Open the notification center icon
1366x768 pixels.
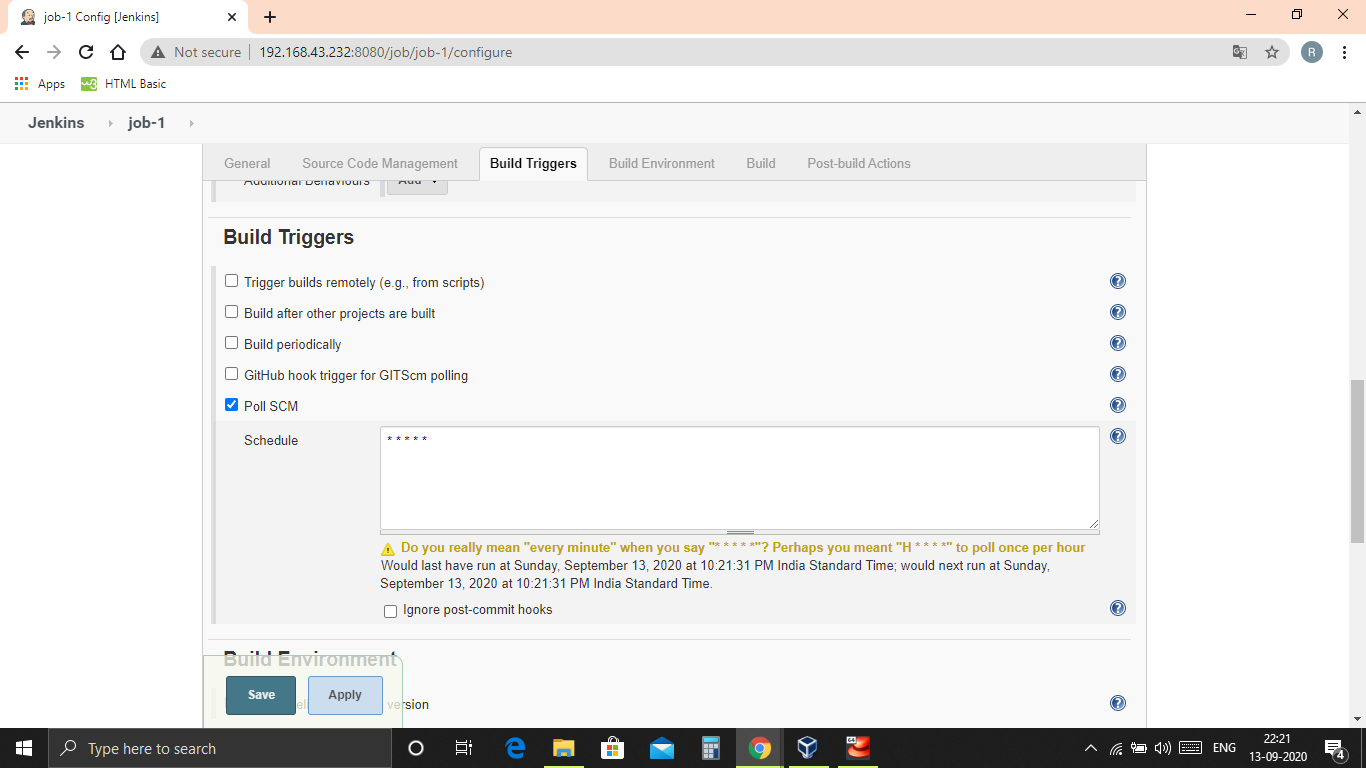1334,748
